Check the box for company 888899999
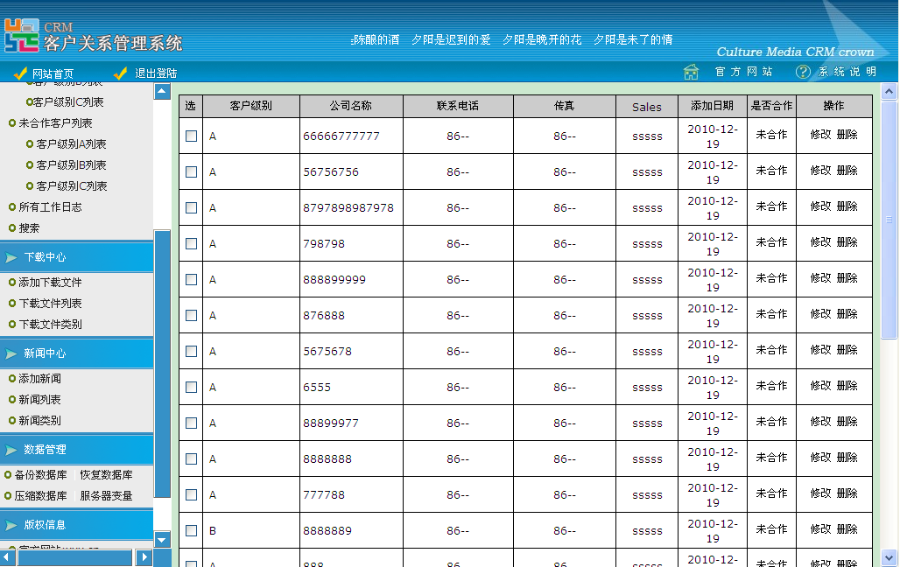900x567 pixels. point(191,279)
